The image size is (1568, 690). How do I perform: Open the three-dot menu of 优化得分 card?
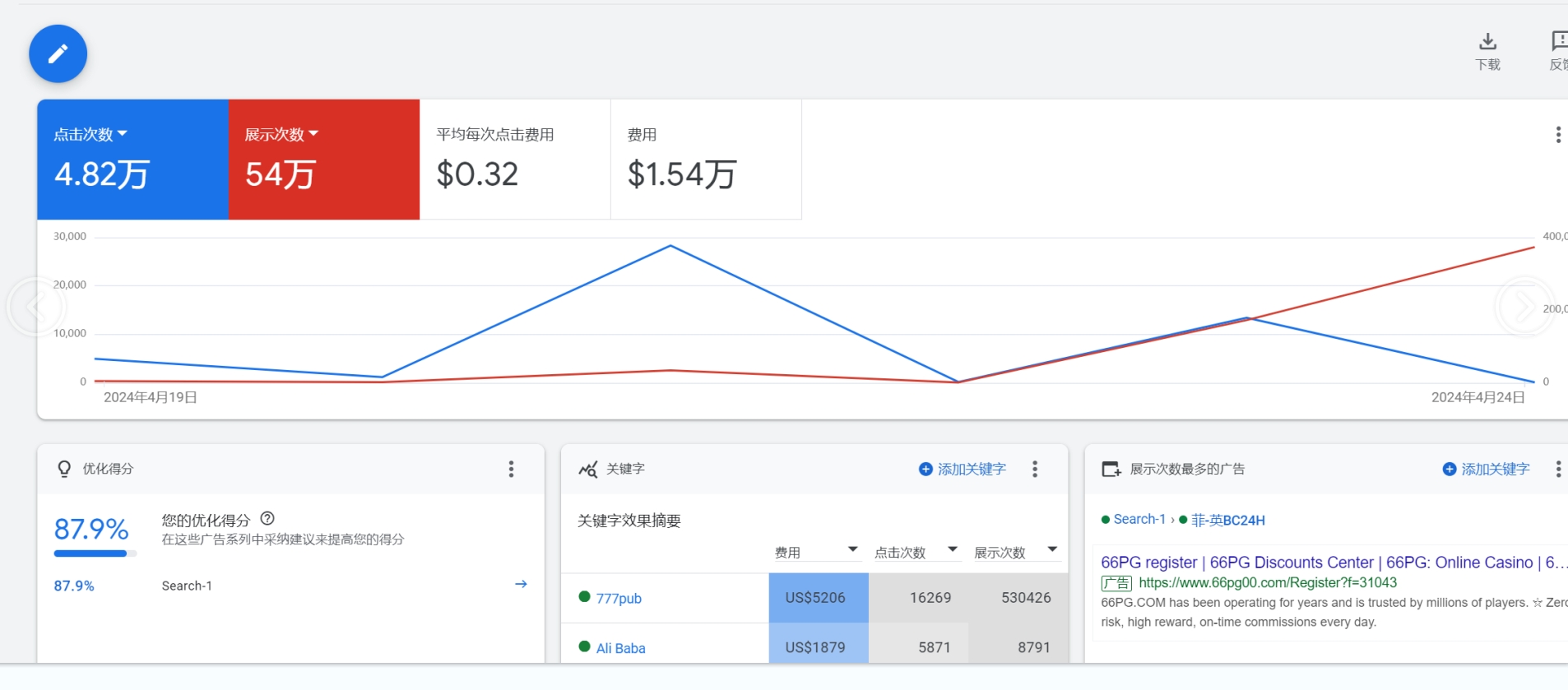coord(511,469)
